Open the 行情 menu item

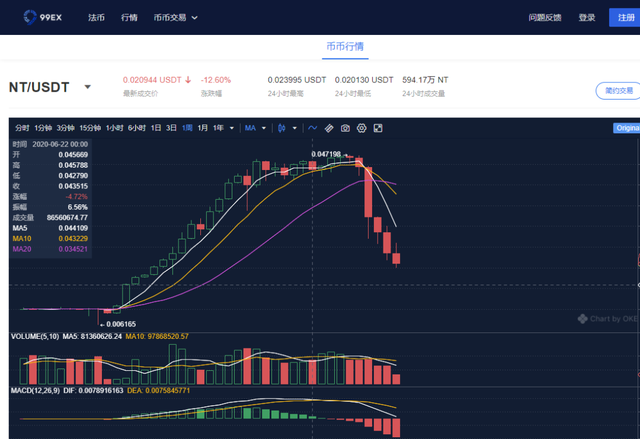pyautogui.click(x=129, y=18)
